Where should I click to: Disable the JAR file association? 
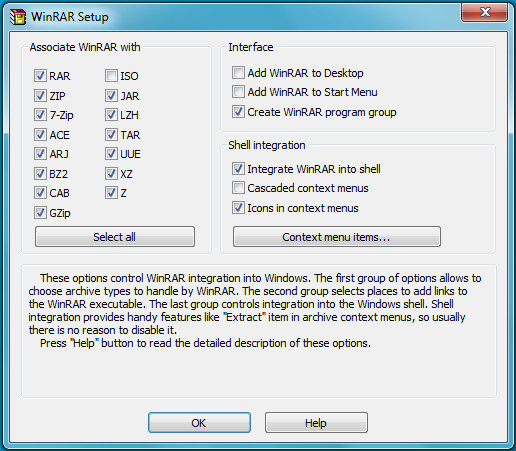(x=111, y=96)
